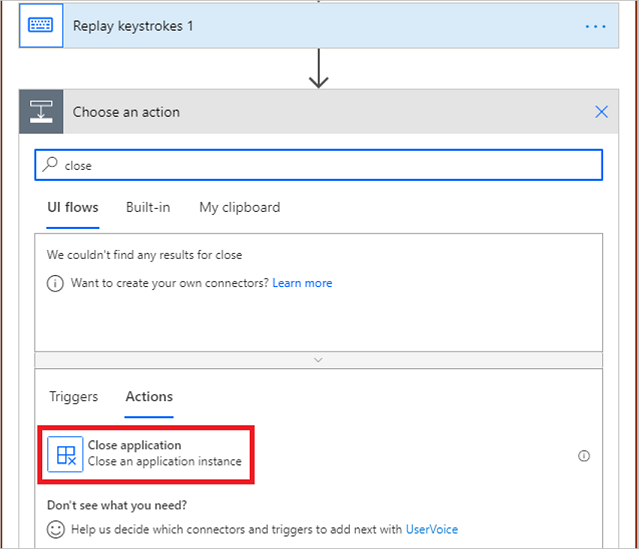The width and height of the screenshot is (639, 549).
Task: Click the search magnifier icon
Action: (x=51, y=165)
